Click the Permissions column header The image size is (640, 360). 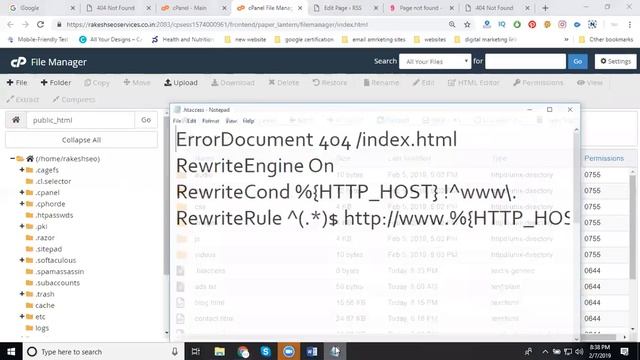(604, 158)
